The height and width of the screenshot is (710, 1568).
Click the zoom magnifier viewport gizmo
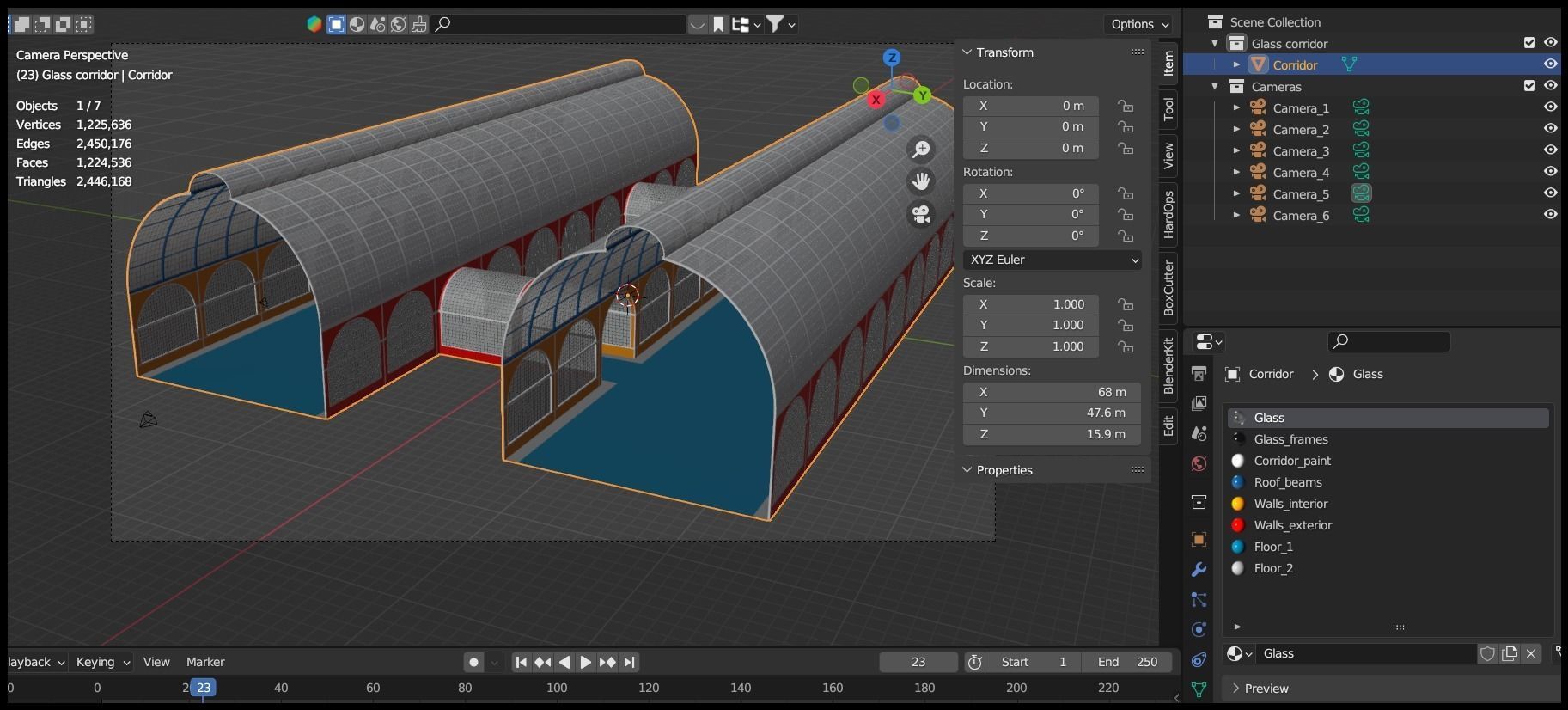(x=921, y=150)
